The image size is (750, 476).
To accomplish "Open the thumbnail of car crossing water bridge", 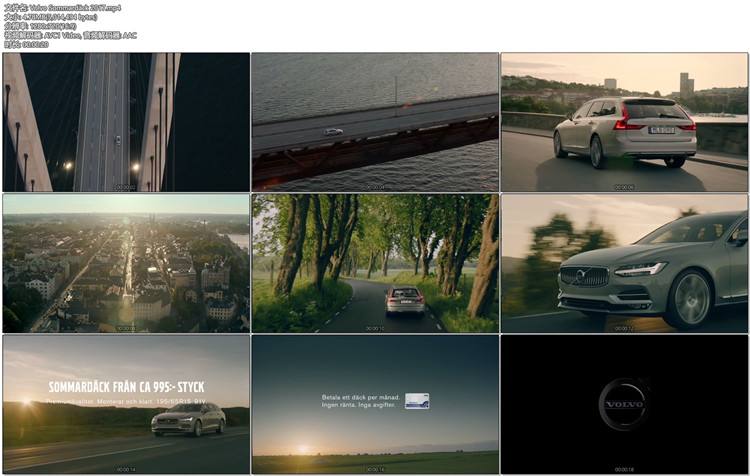I will [x=375, y=122].
